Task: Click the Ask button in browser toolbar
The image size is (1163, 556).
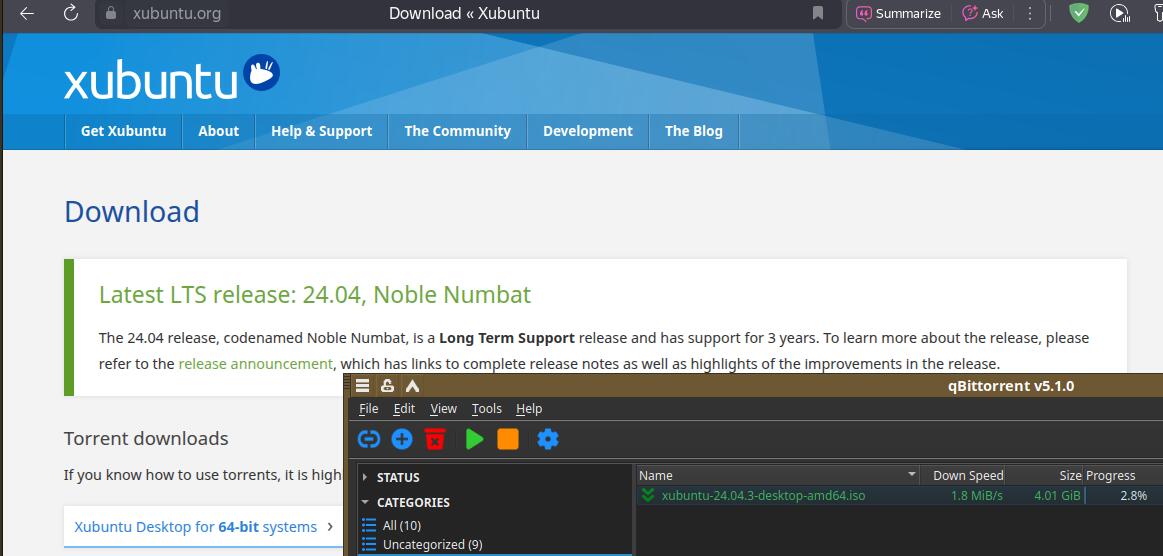Action: 983,13
